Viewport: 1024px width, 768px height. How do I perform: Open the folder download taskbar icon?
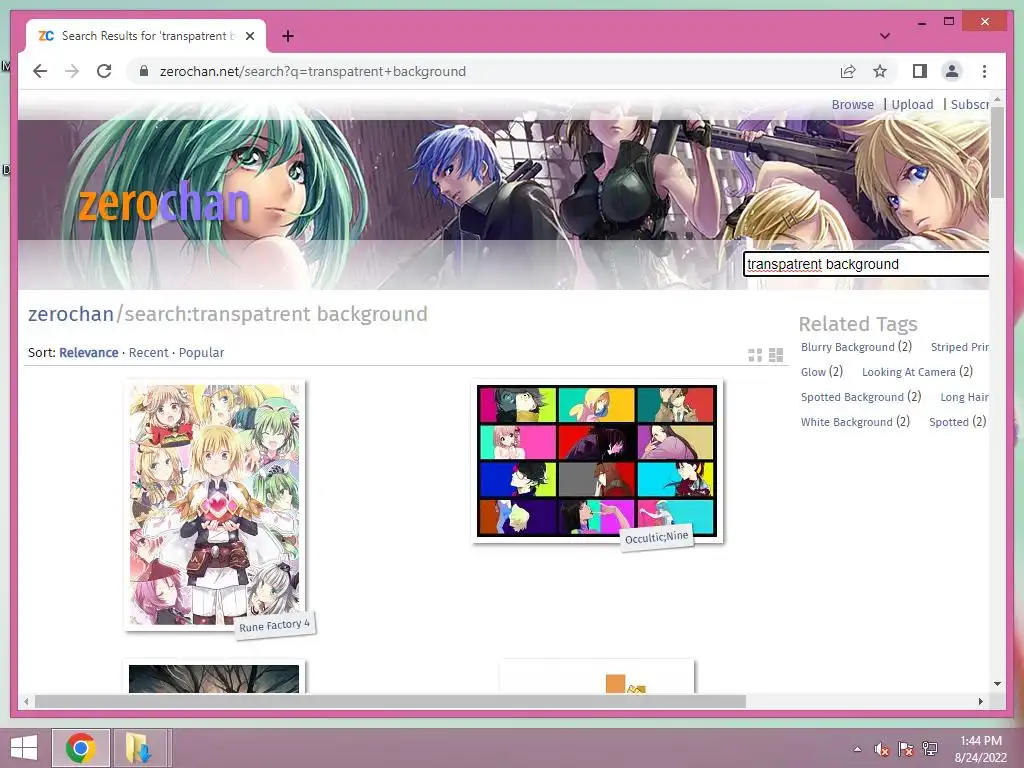click(x=139, y=748)
